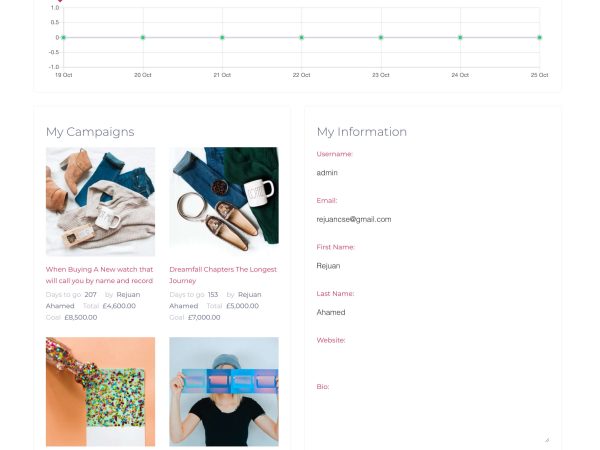This screenshot has height=450, width=600.
Task: Open 'When Buying A New watch' campaign link
Action: 99,275
